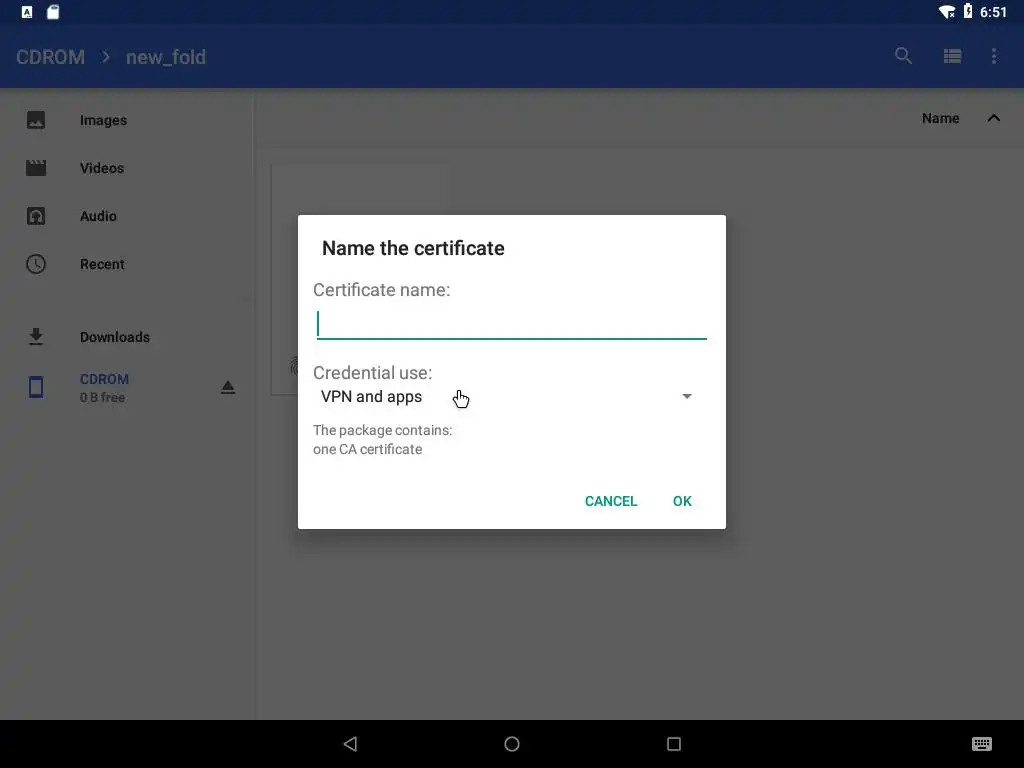Select CDROM storage in the sidebar
This screenshot has height=768, width=1024.
point(127,387)
